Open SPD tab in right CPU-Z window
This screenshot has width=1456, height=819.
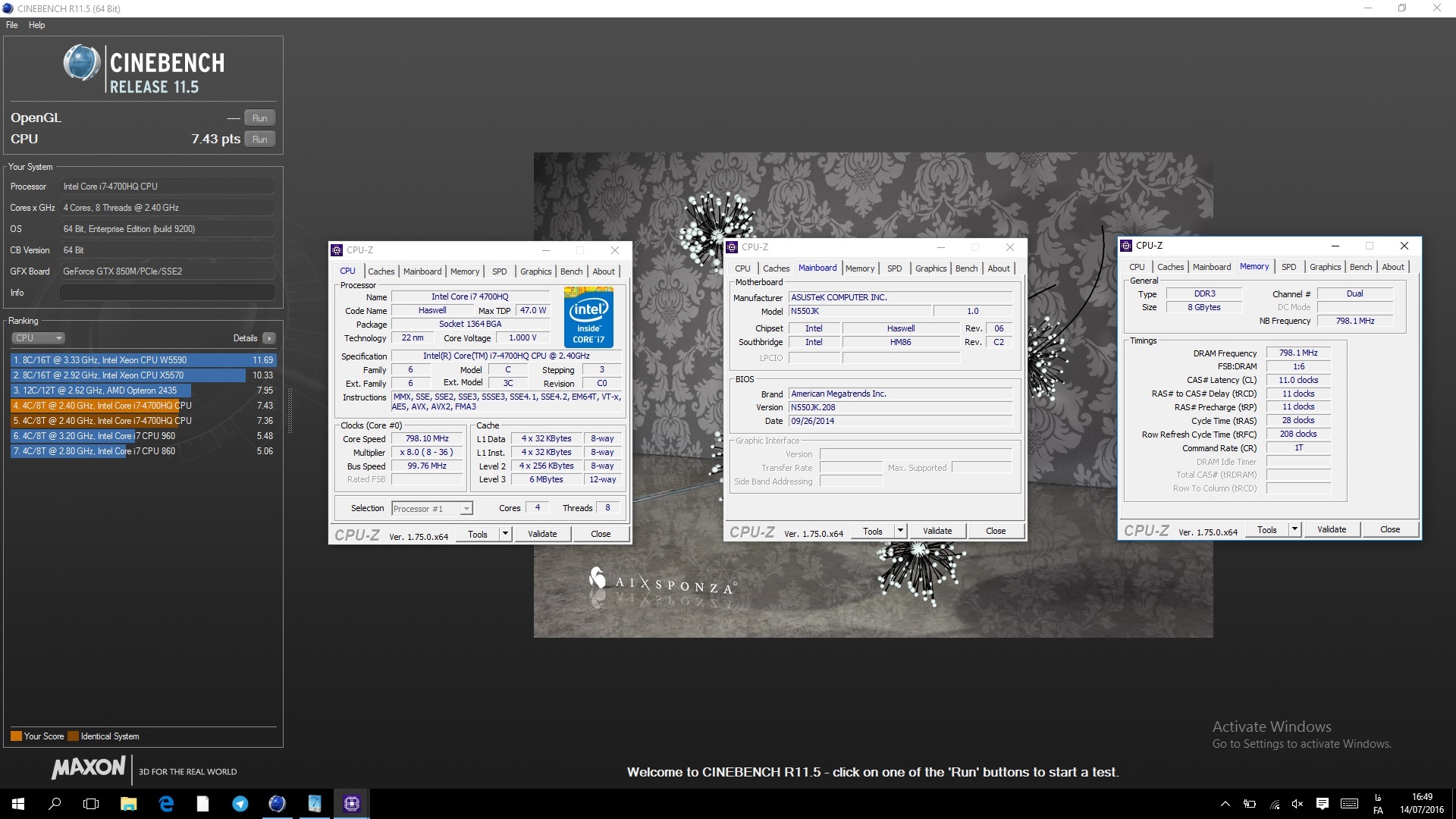click(x=1289, y=267)
